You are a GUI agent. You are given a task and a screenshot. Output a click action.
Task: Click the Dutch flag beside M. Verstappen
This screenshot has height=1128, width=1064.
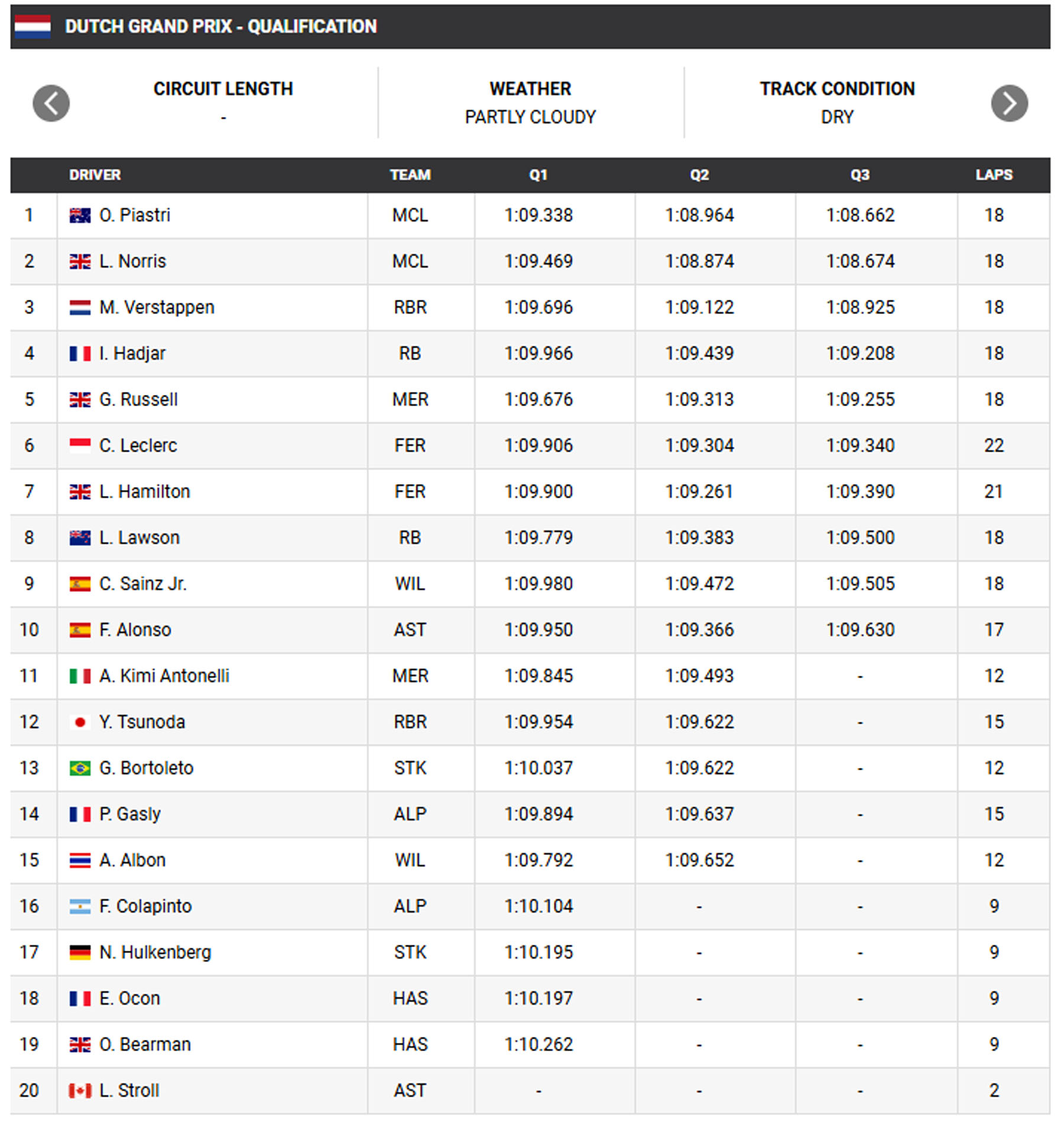pyautogui.click(x=80, y=307)
